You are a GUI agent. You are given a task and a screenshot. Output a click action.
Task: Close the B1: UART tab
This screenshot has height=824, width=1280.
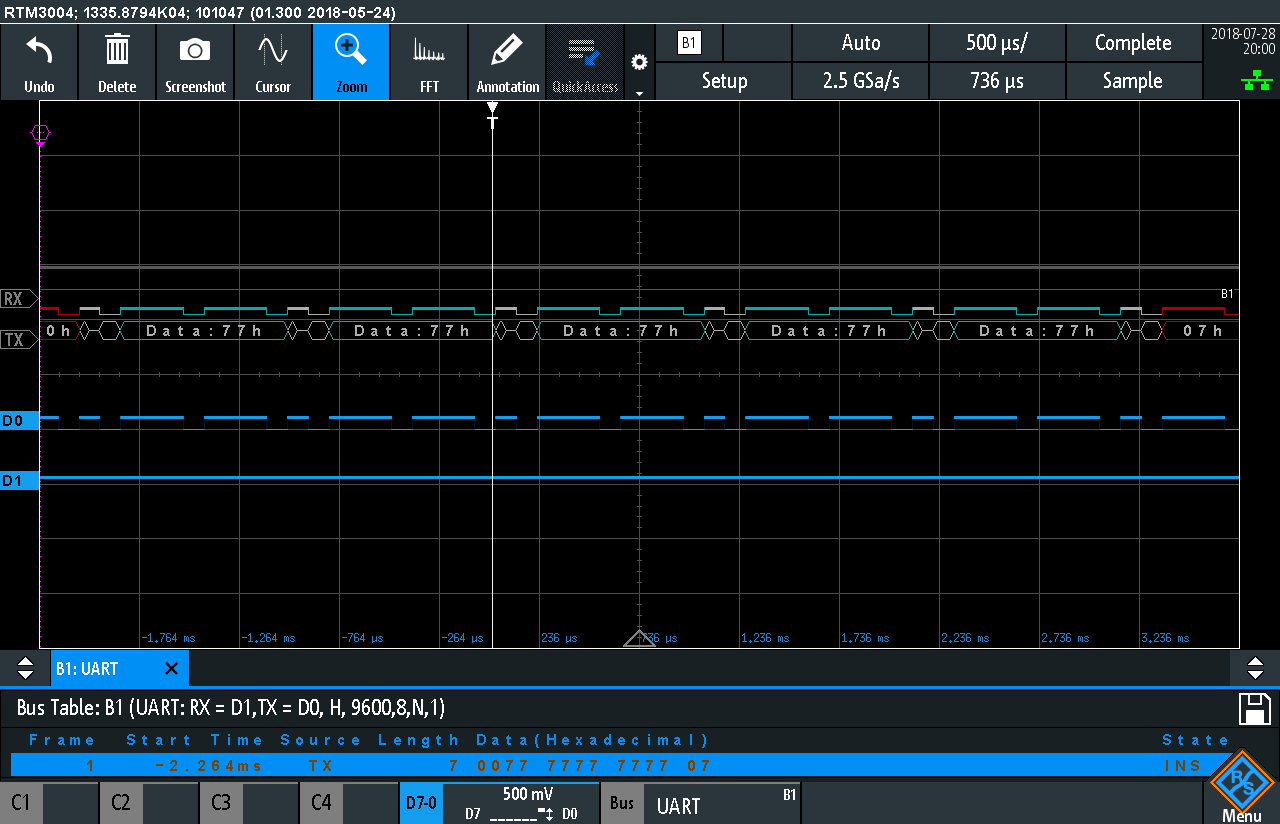171,668
